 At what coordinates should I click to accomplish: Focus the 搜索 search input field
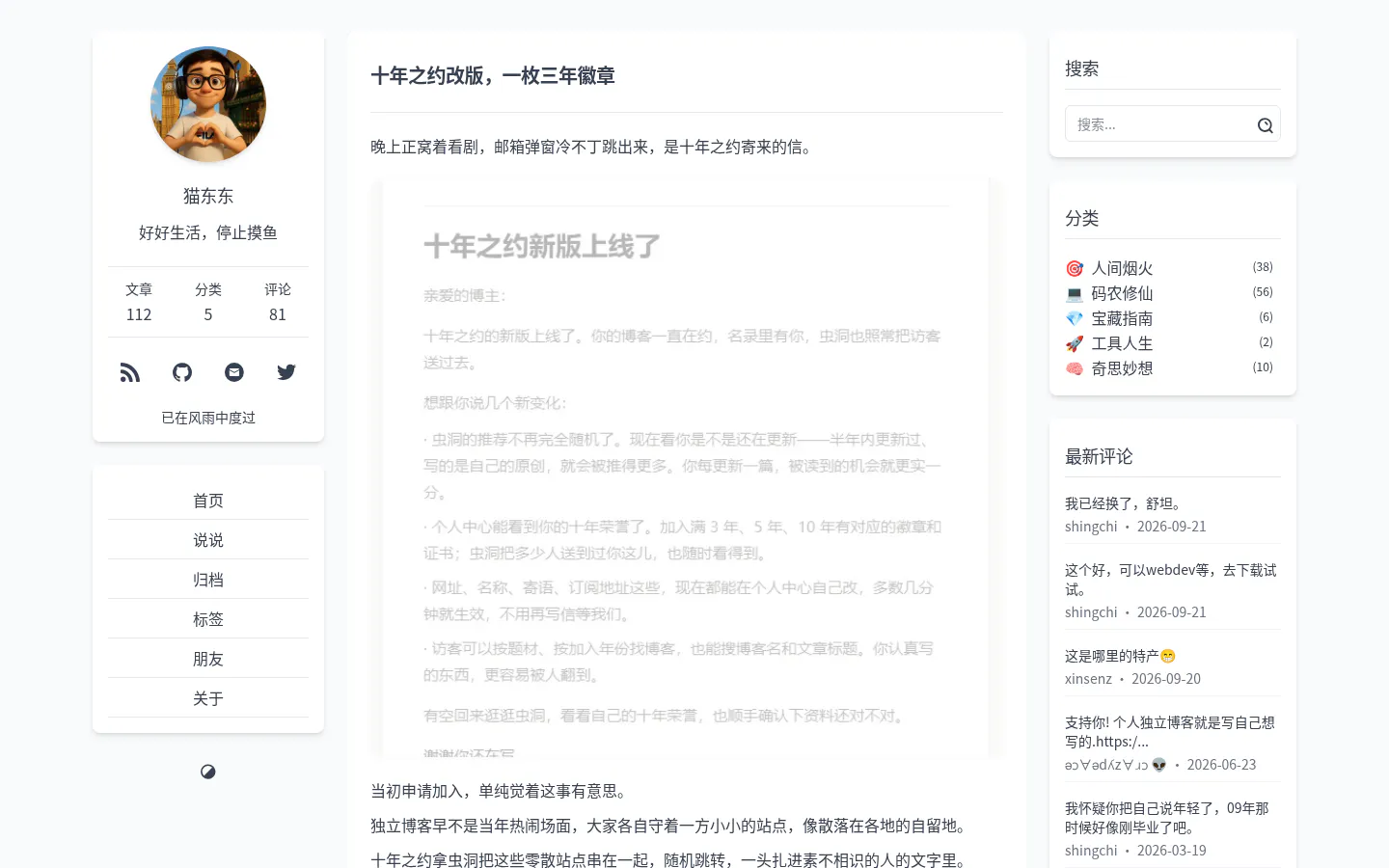(x=1173, y=124)
